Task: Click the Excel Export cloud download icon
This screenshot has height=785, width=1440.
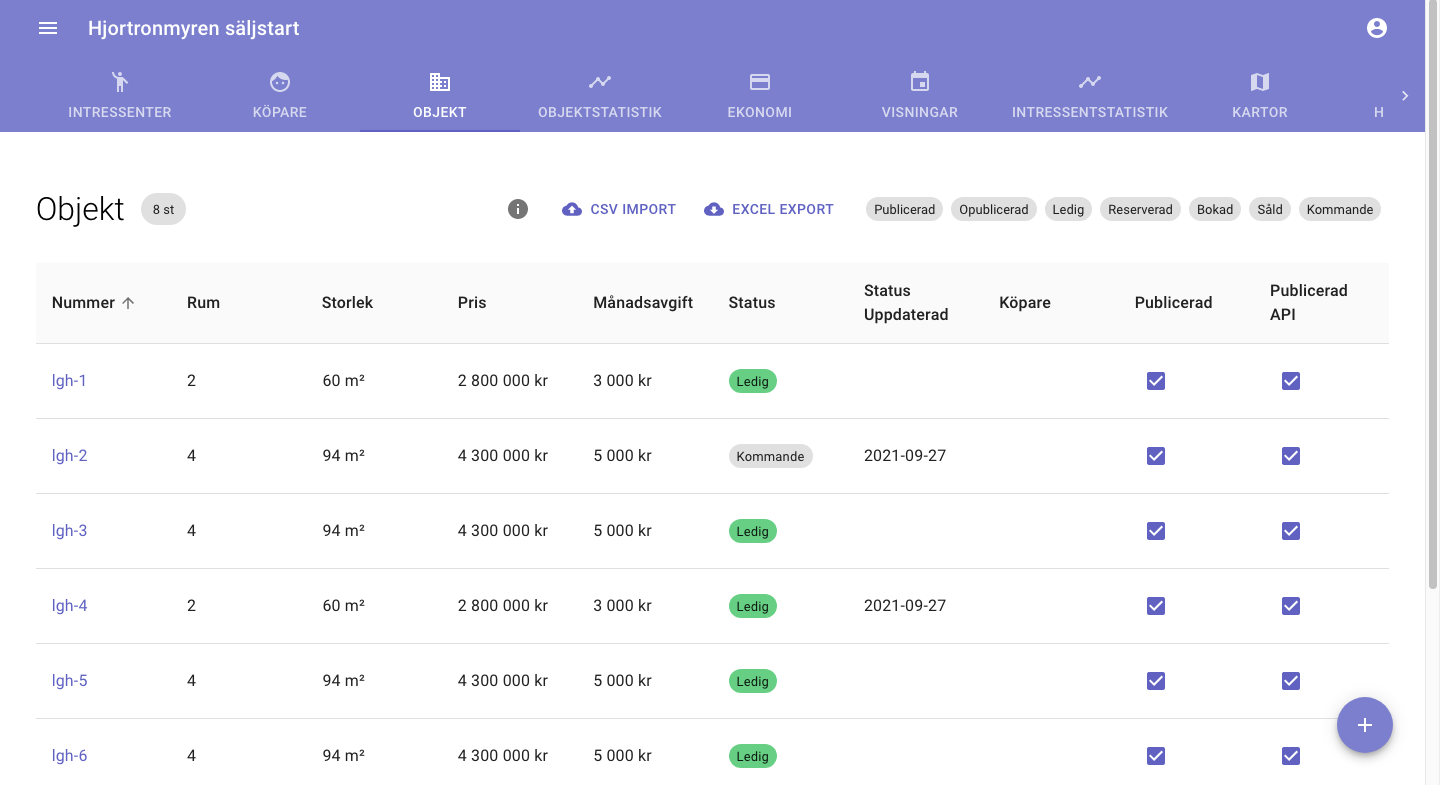Action: click(714, 209)
